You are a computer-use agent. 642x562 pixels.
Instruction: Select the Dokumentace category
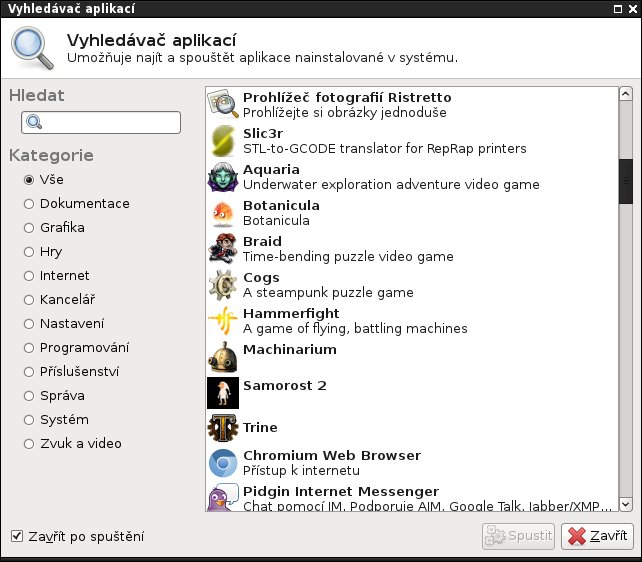77,204
